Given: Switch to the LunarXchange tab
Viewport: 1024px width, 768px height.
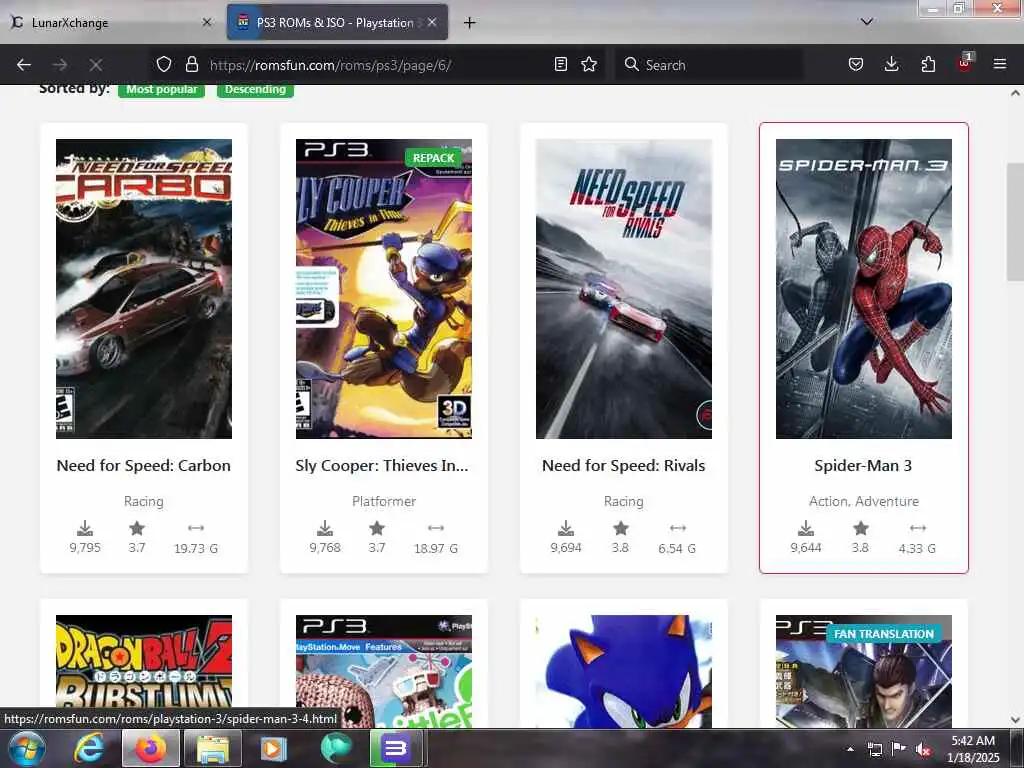Looking at the screenshot, I should pos(112,22).
